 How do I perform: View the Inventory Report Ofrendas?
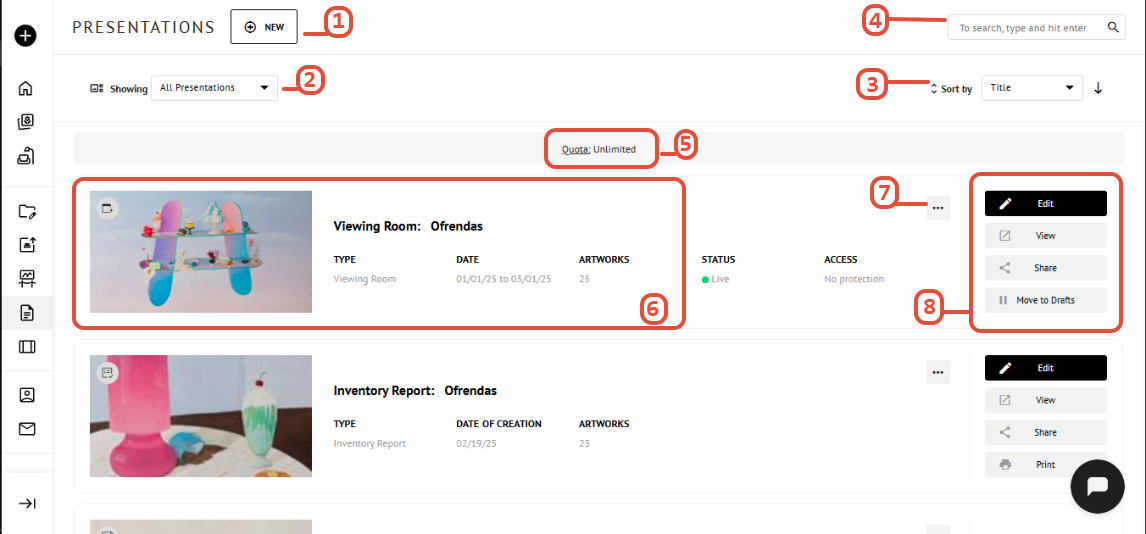[x=1045, y=400]
